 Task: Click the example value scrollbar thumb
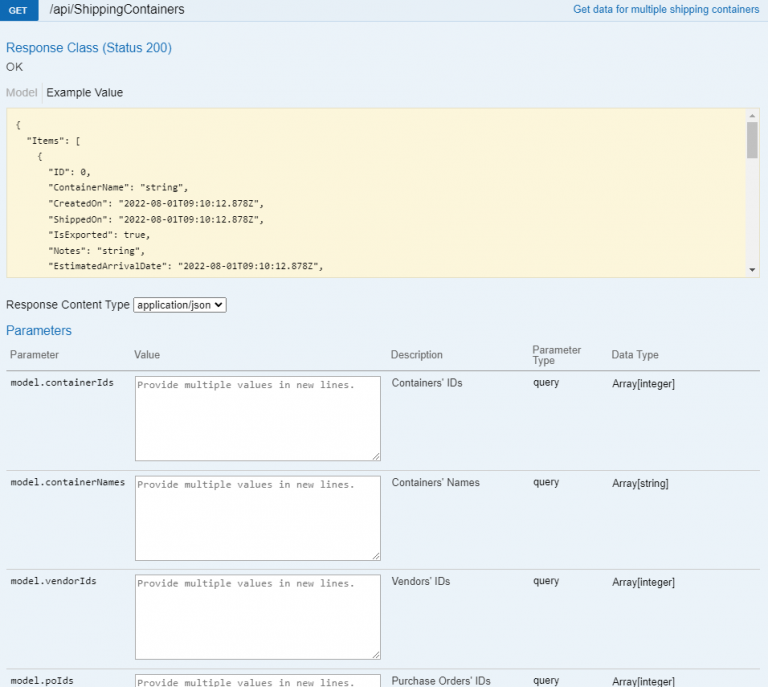pyautogui.click(x=752, y=141)
